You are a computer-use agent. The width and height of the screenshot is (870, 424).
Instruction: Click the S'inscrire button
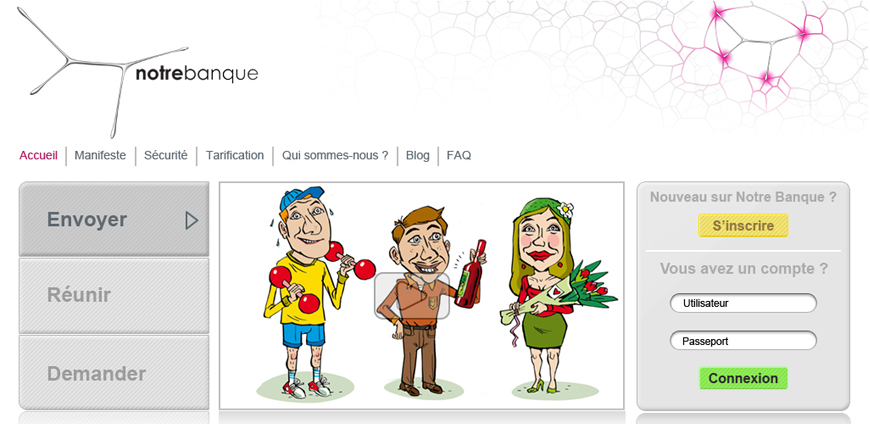pos(743,225)
